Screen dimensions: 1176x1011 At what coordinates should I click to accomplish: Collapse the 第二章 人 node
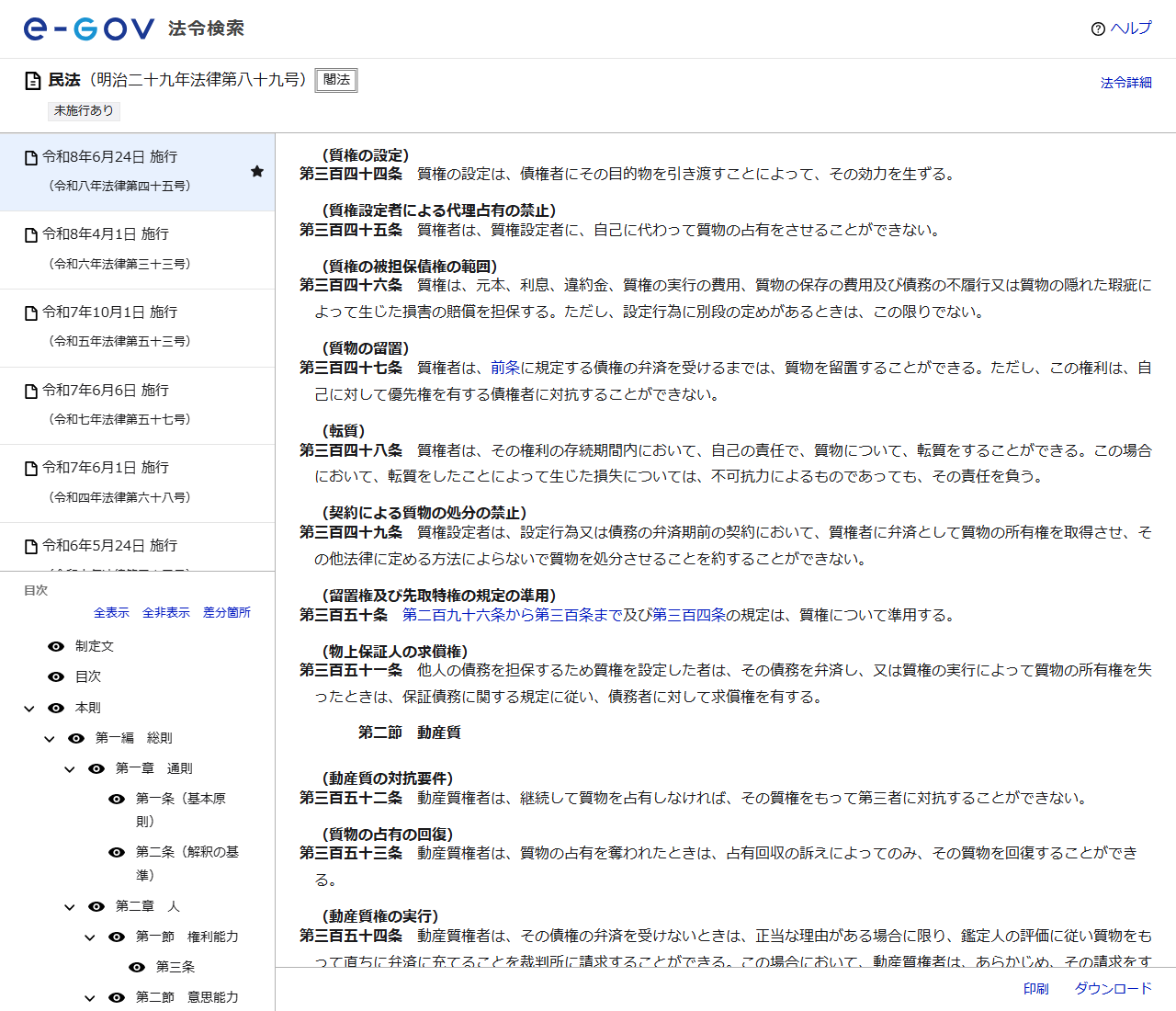coord(70,907)
